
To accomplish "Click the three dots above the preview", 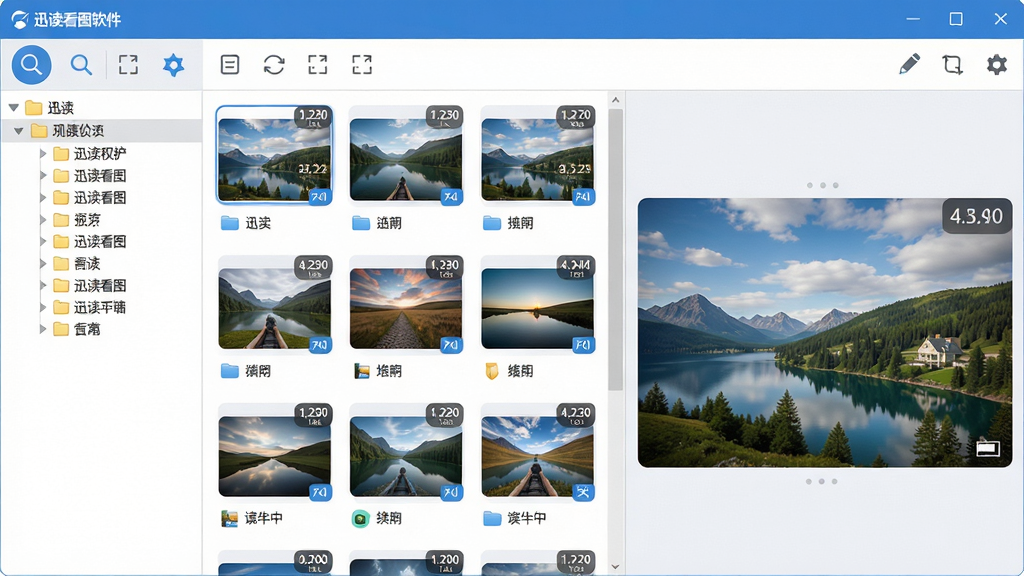I will coord(822,185).
